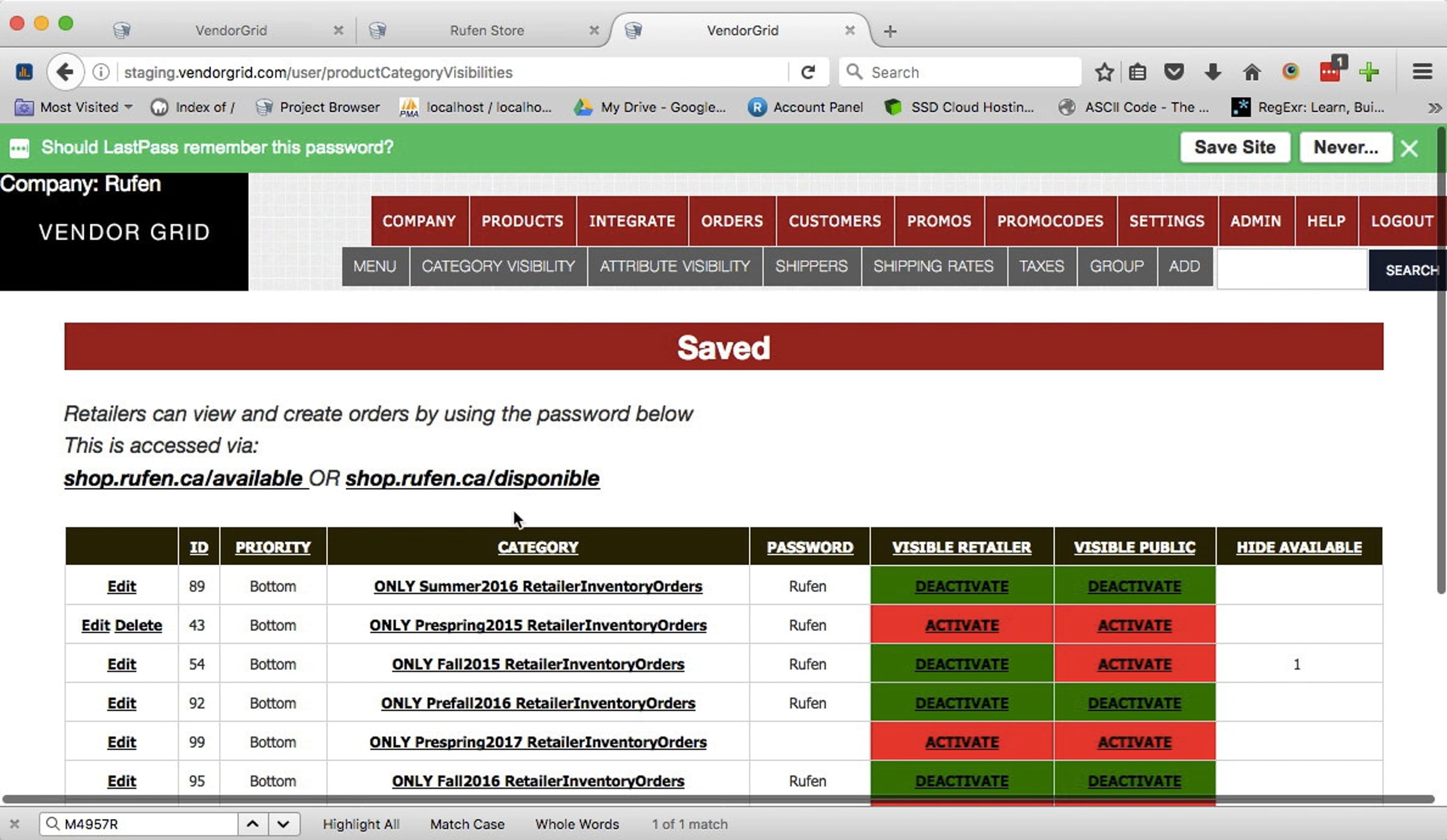This screenshot has width=1447, height=840.
Task: Dismiss the LastPass notification bar
Action: (x=1409, y=148)
